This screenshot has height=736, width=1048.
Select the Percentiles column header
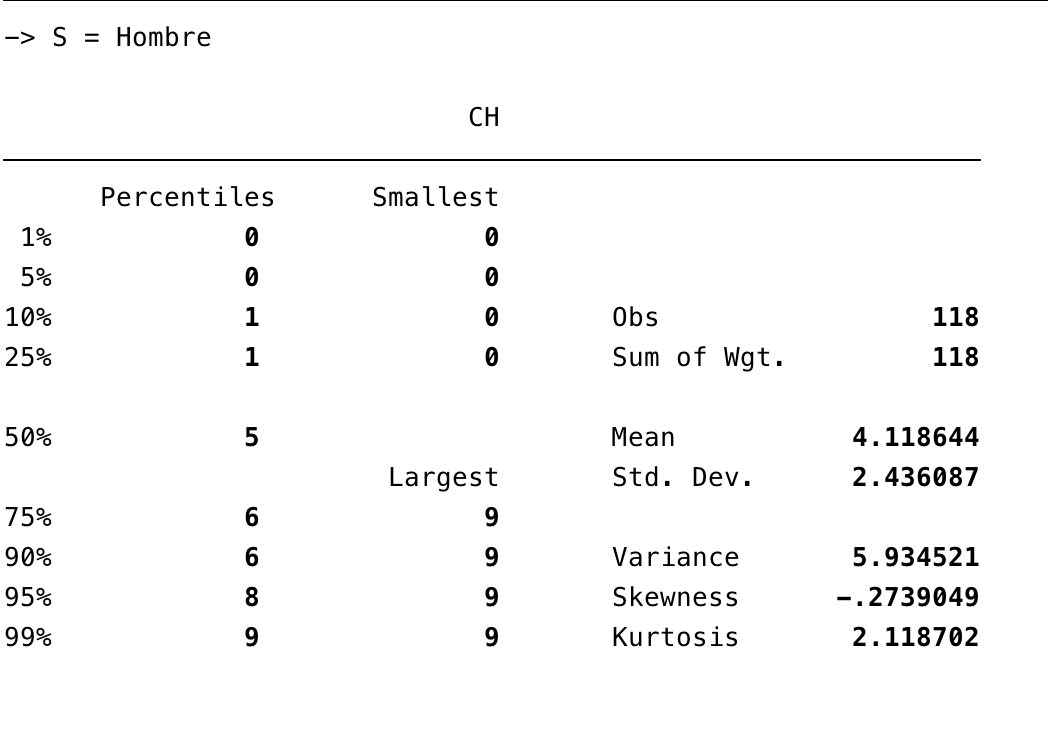(187, 198)
